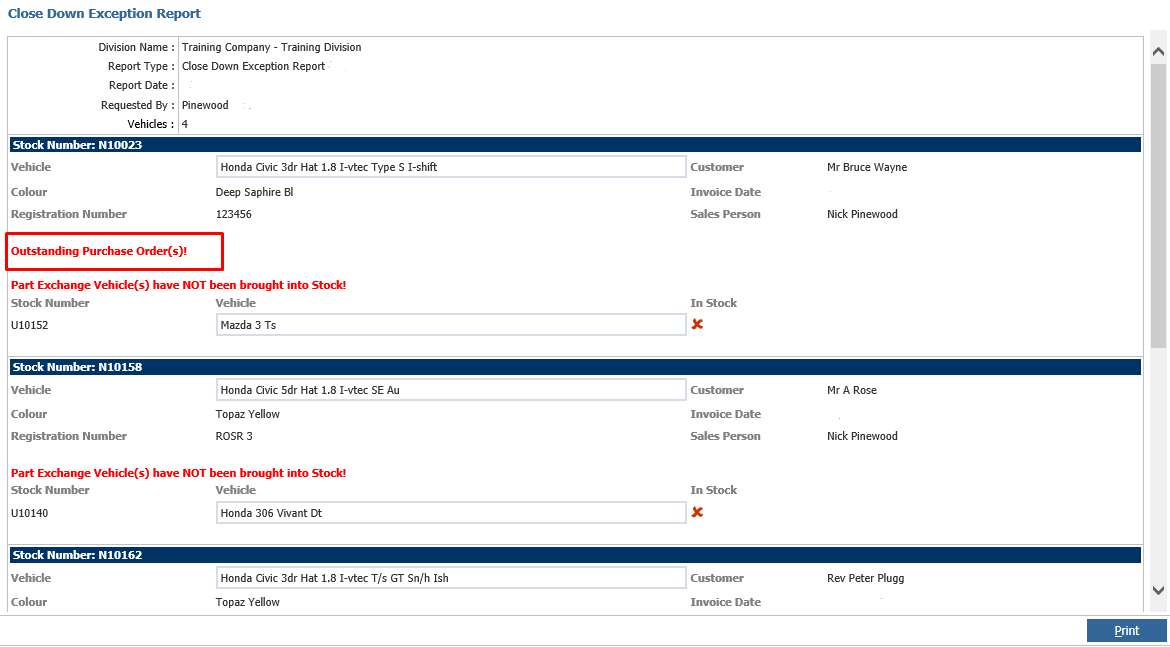
Task: Click the red X beside Mazda 3 Ts
Action: pyautogui.click(x=697, y=324)
